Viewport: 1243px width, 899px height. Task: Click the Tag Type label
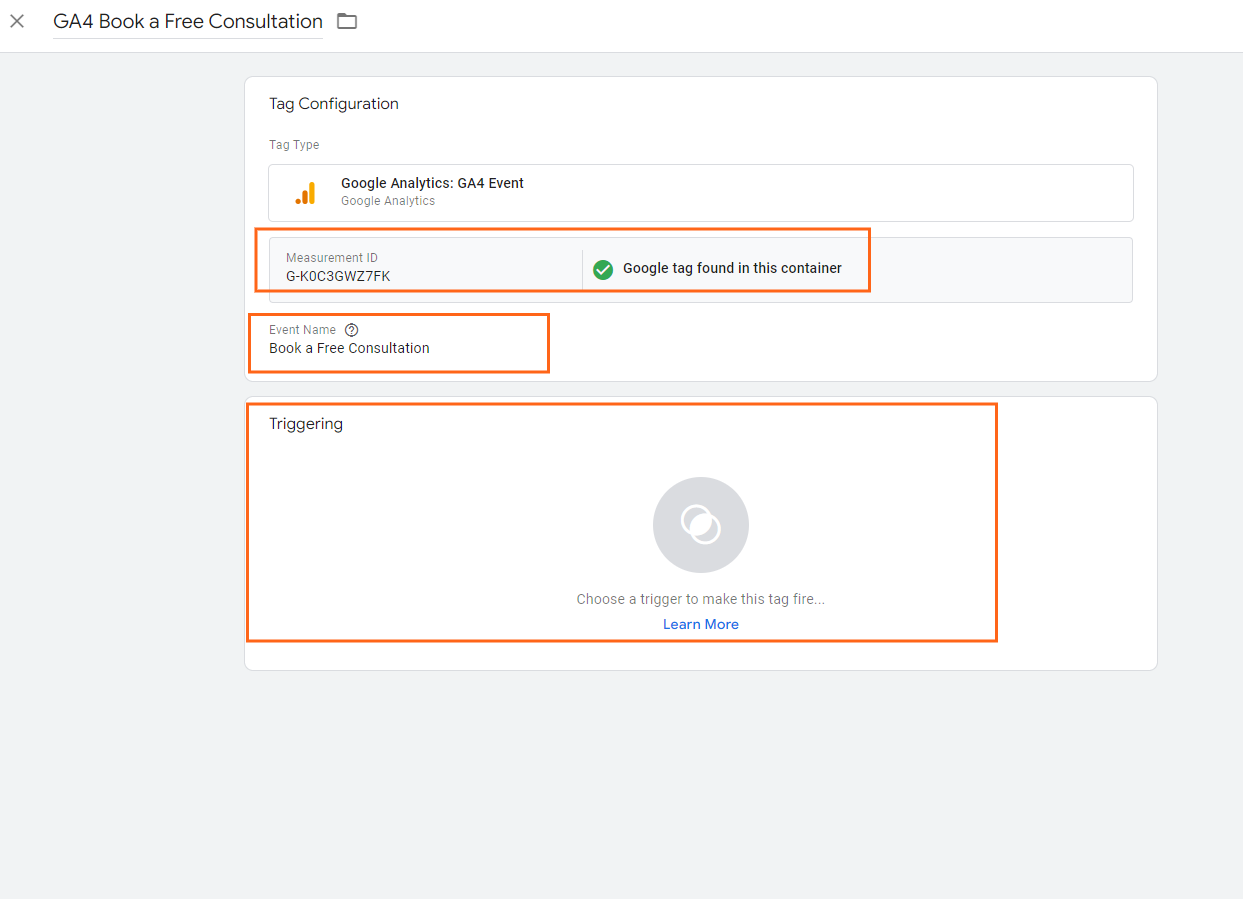(294, 145)
